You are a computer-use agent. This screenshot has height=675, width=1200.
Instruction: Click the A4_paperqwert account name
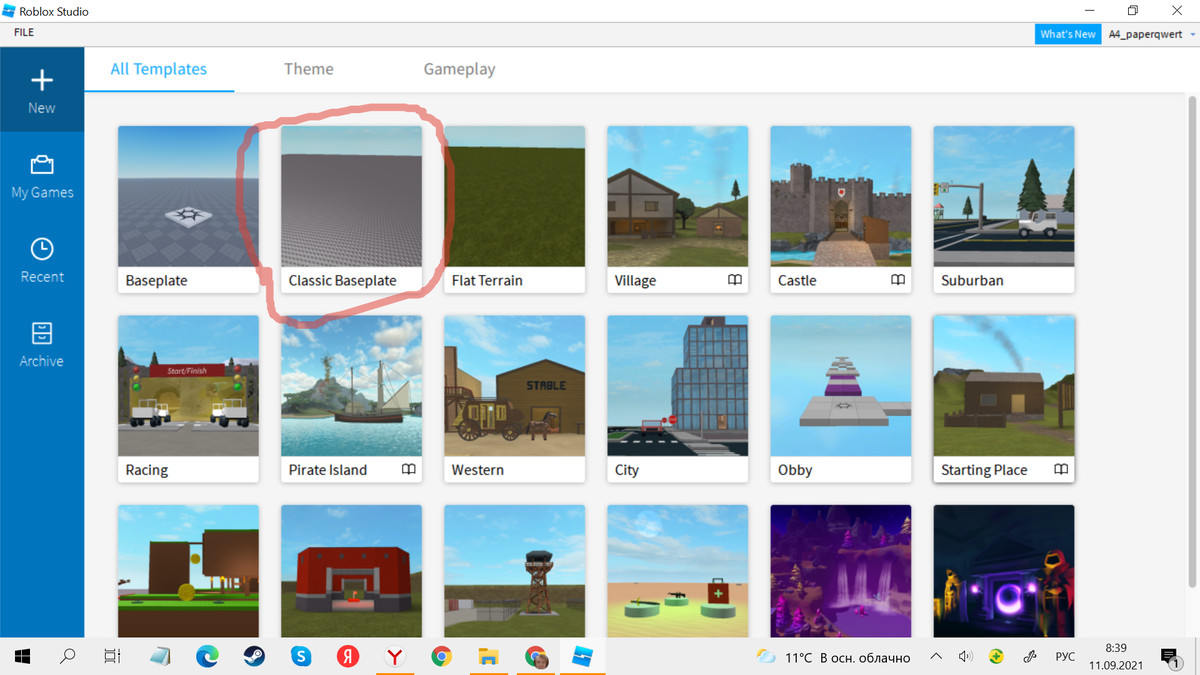click(1146, 33)
